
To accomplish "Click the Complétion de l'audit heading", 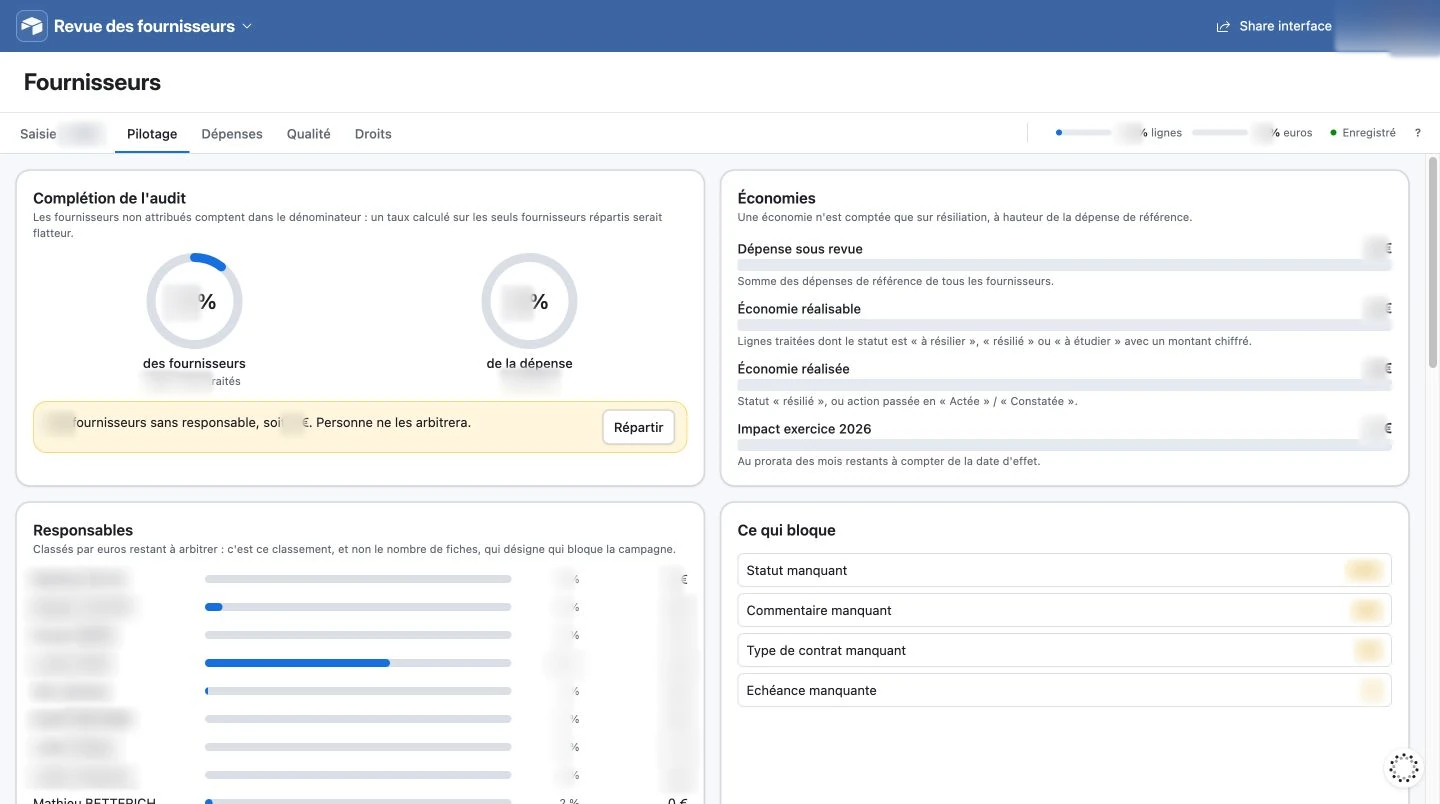I will 110,198.
